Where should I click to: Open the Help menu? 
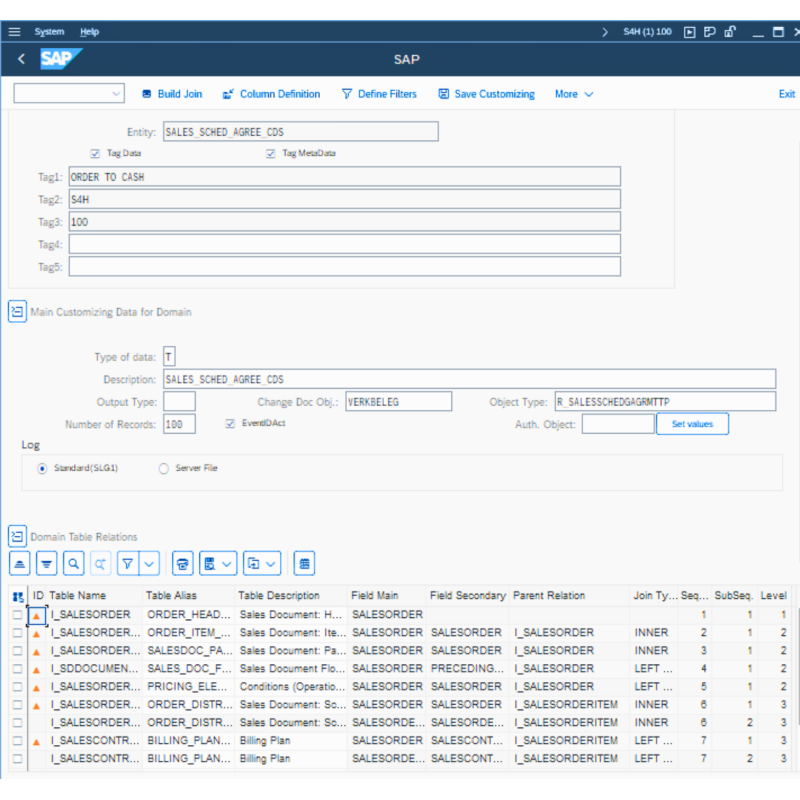click(x=89, y=31)
